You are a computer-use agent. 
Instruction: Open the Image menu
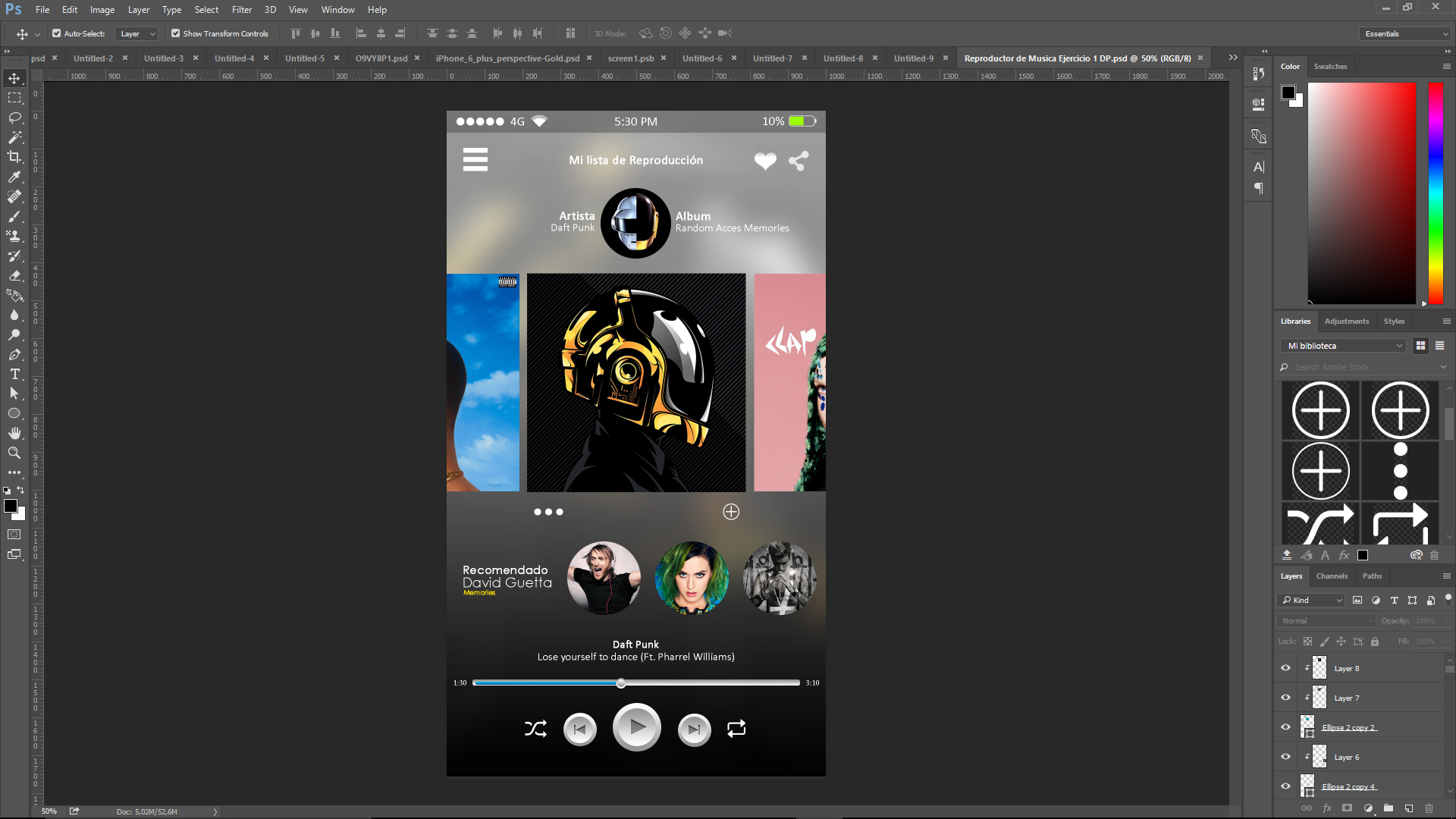tap(102, 10)
